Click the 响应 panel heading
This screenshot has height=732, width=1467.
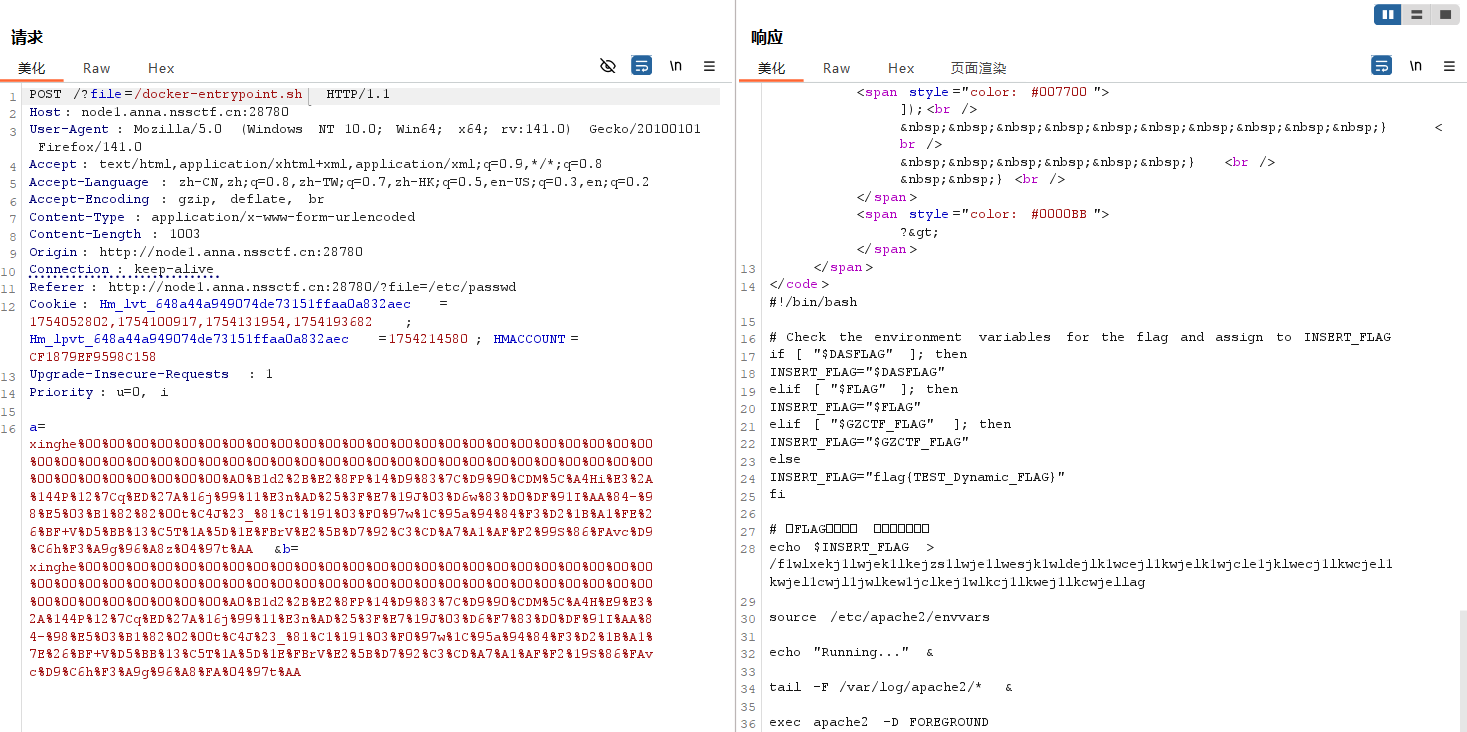pos(767,37)
